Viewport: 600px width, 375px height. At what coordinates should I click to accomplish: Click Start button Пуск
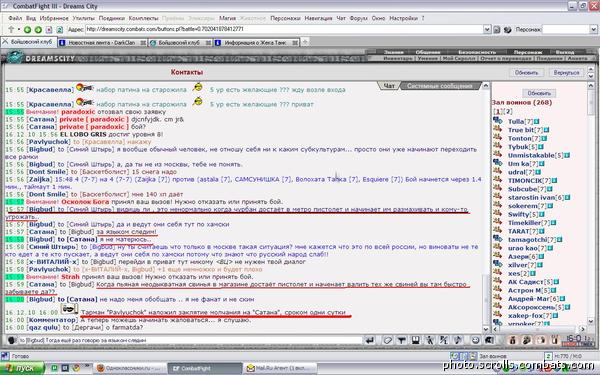tap(23, 368)
